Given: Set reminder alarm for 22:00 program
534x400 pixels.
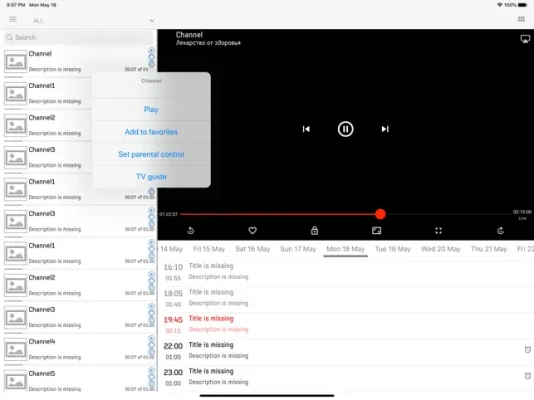Looking at the screenshot, I should (528, 349).
